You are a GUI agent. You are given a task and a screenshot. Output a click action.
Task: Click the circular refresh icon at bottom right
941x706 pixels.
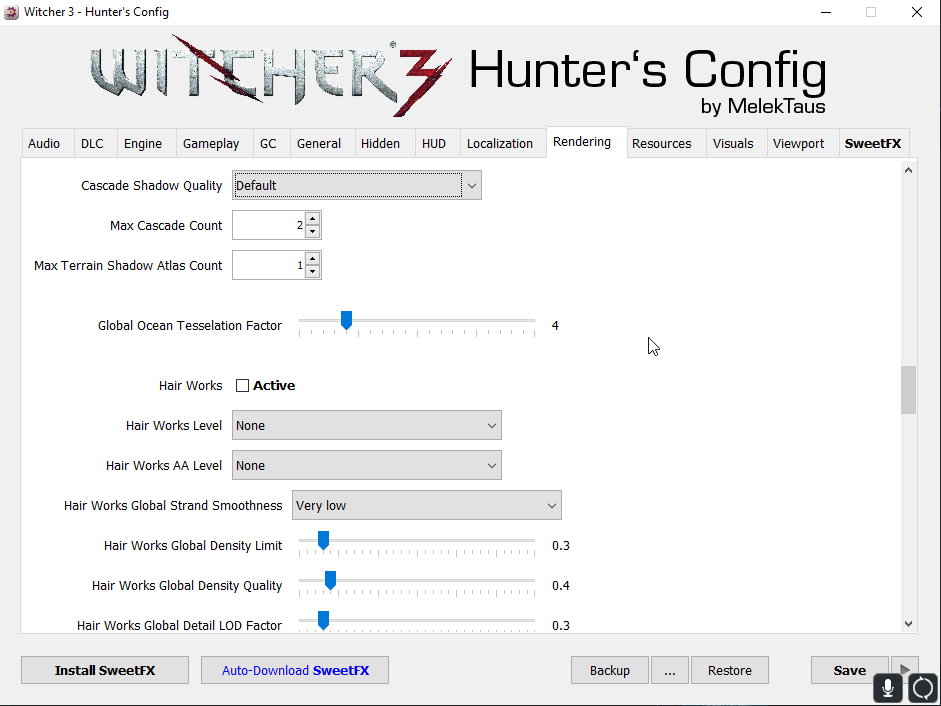click(x=922, y=688)
